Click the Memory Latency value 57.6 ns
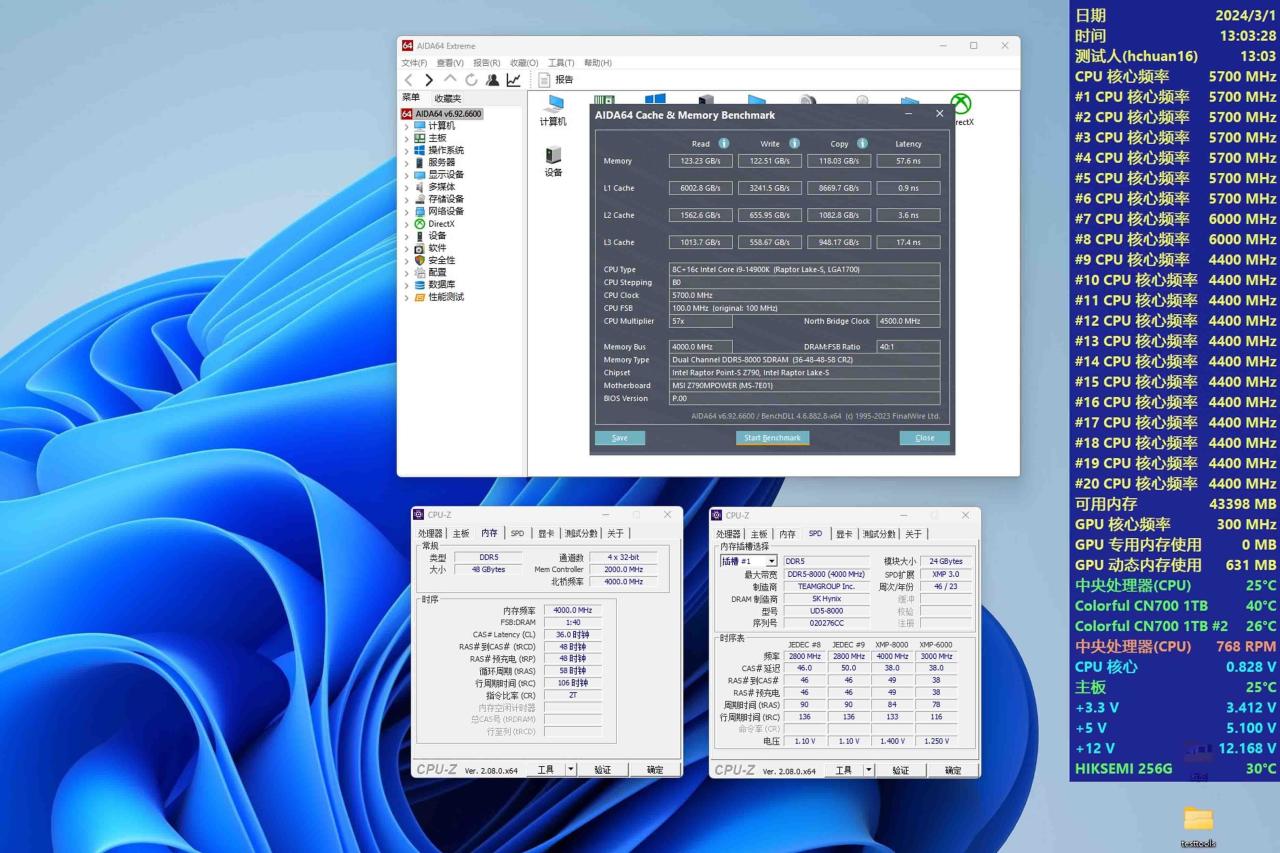The image size is (1280, 853). click(908, 161)
